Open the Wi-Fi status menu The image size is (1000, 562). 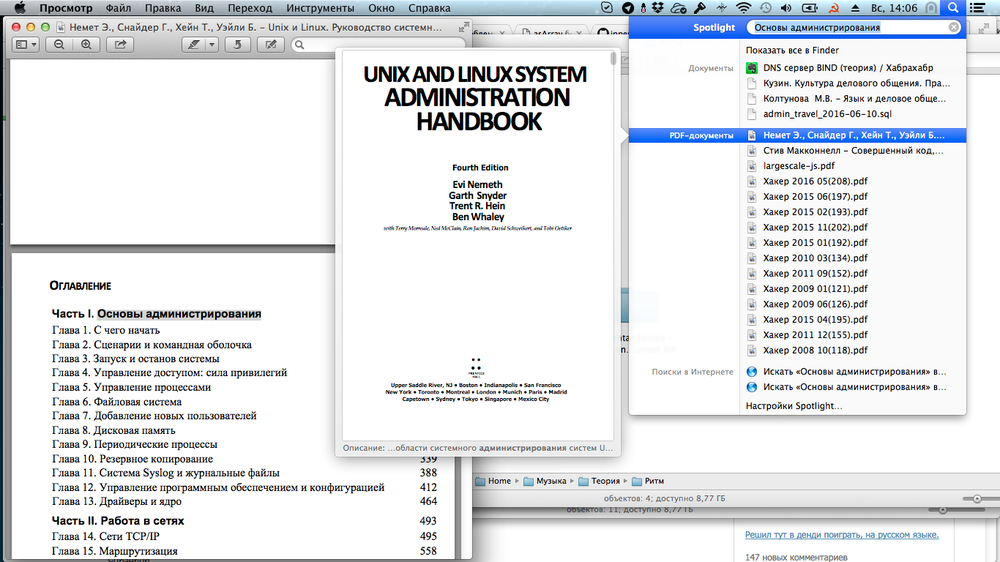742,8
